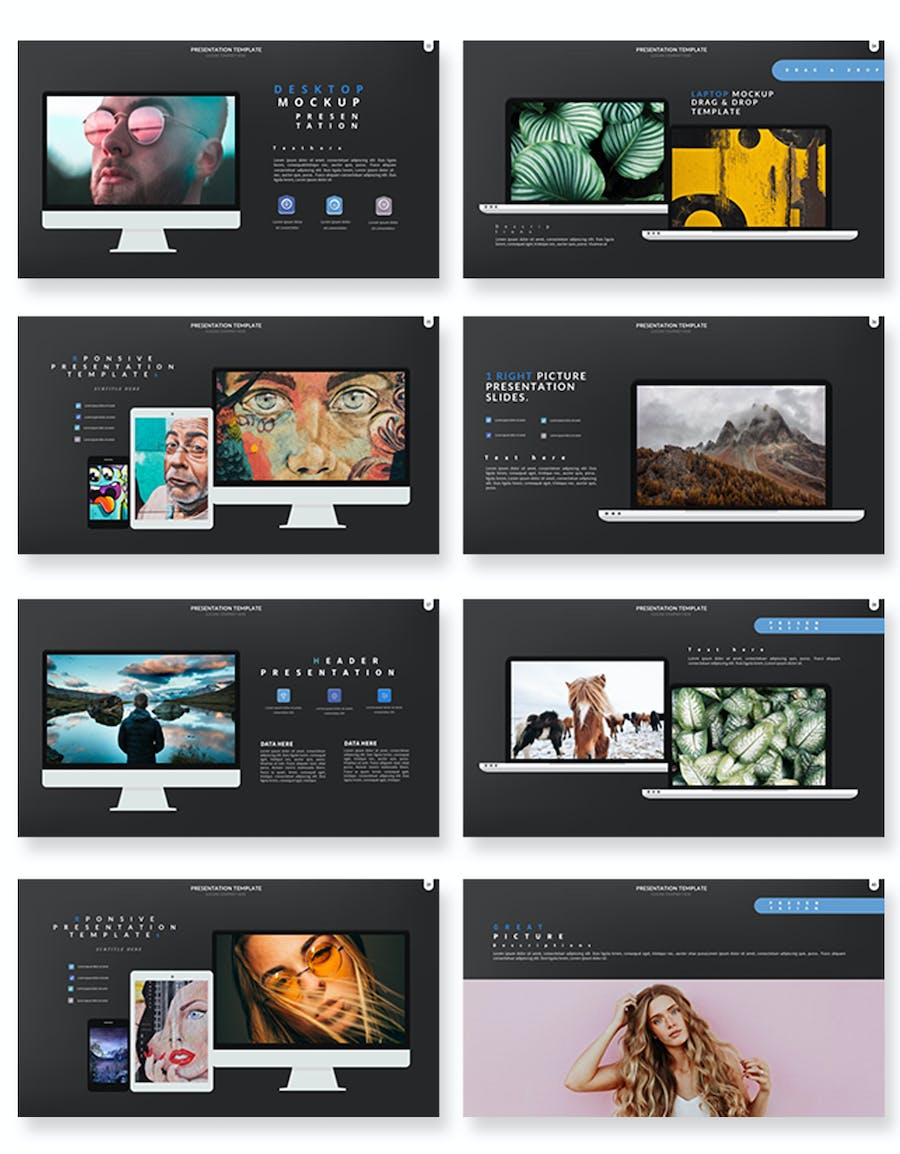
Task: Click page number badge on mountain laptop slide
Action: coord(874,321)
